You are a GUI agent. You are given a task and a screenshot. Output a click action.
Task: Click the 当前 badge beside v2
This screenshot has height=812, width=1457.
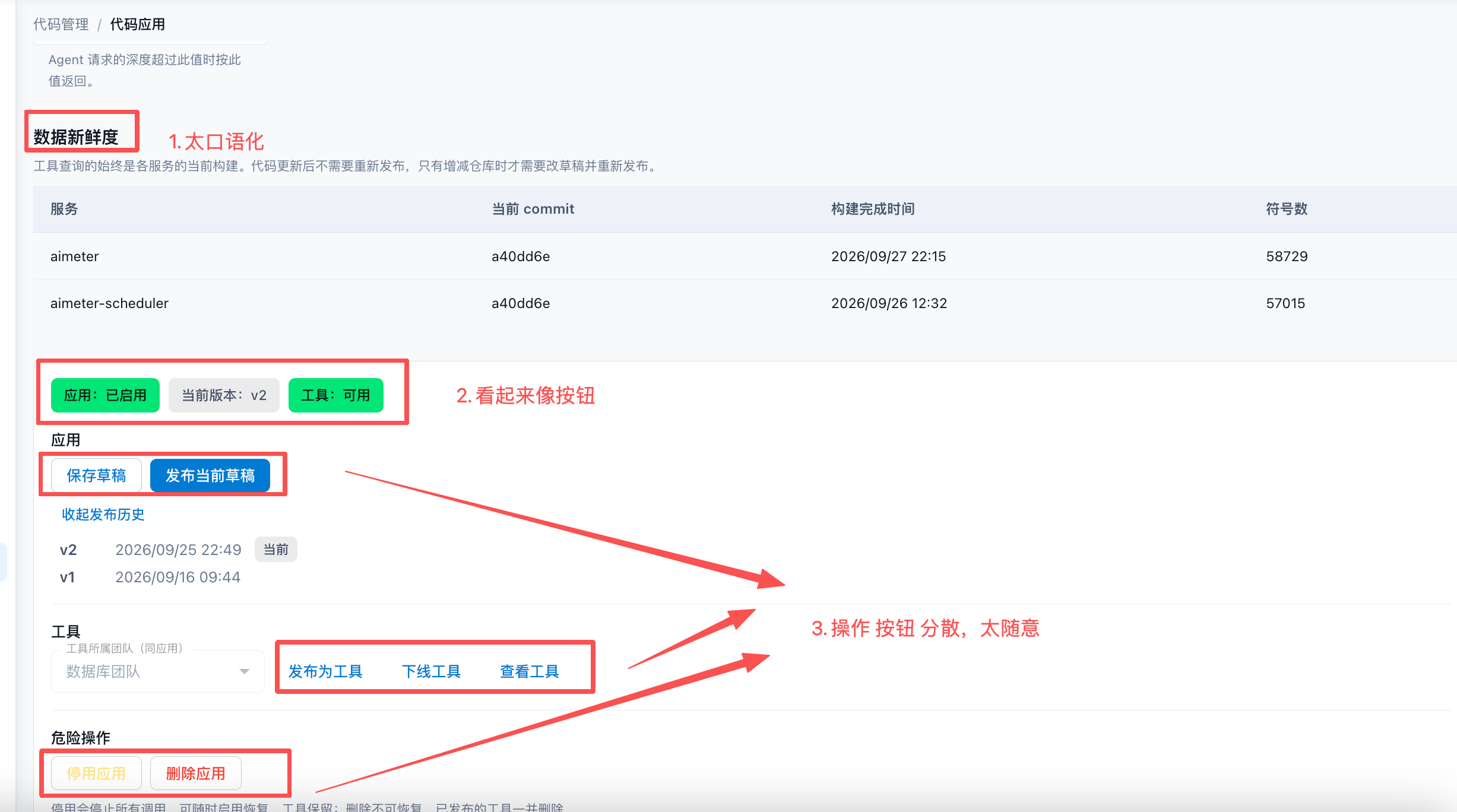[276, 550]
